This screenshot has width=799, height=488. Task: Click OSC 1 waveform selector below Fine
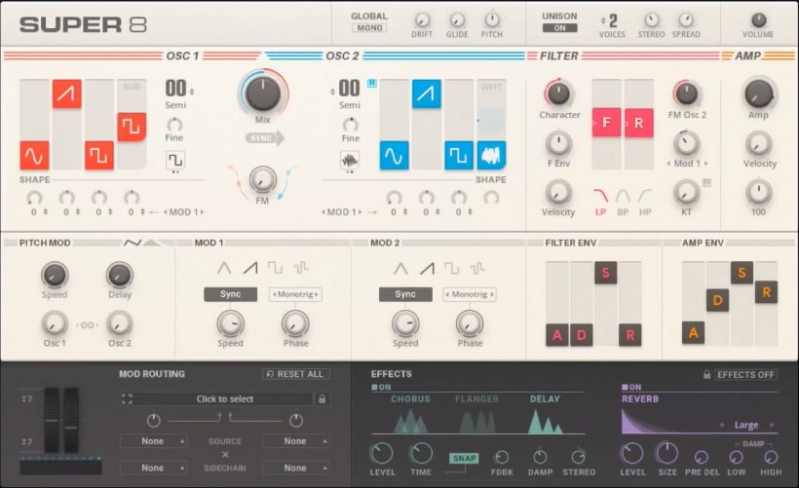tap(175, 160)
